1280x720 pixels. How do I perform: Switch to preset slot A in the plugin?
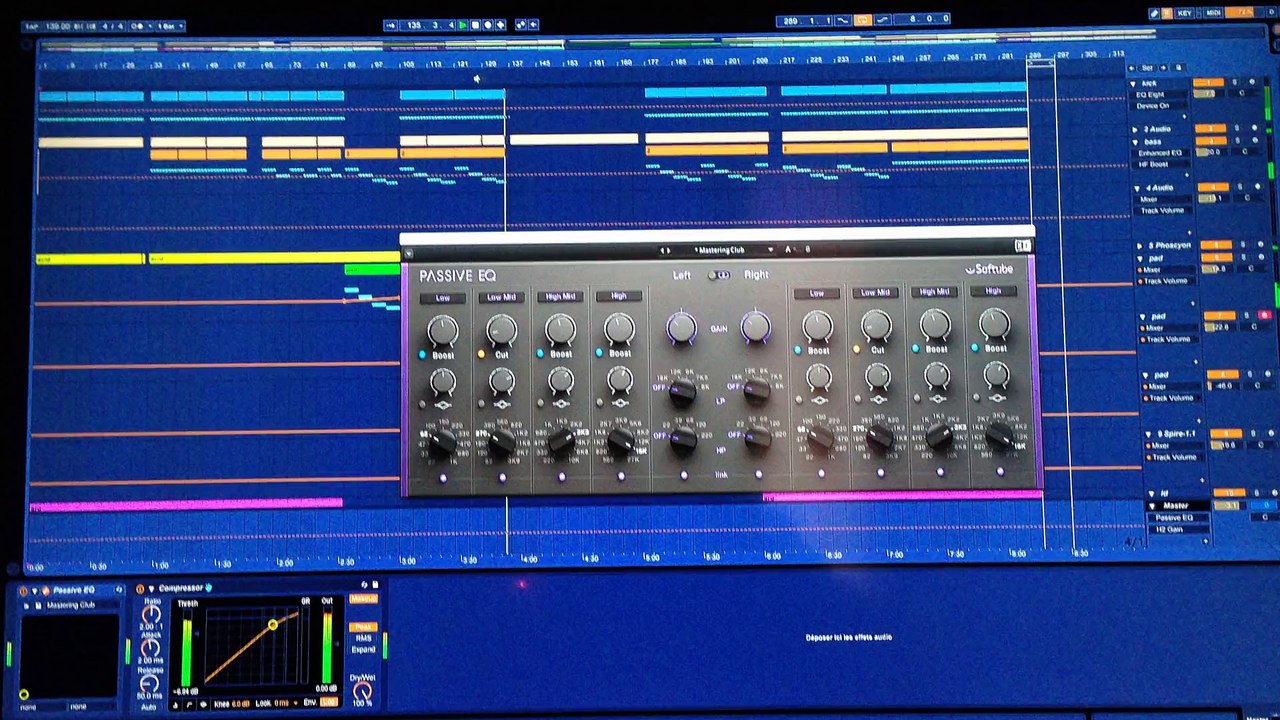[x=789, y=250]
